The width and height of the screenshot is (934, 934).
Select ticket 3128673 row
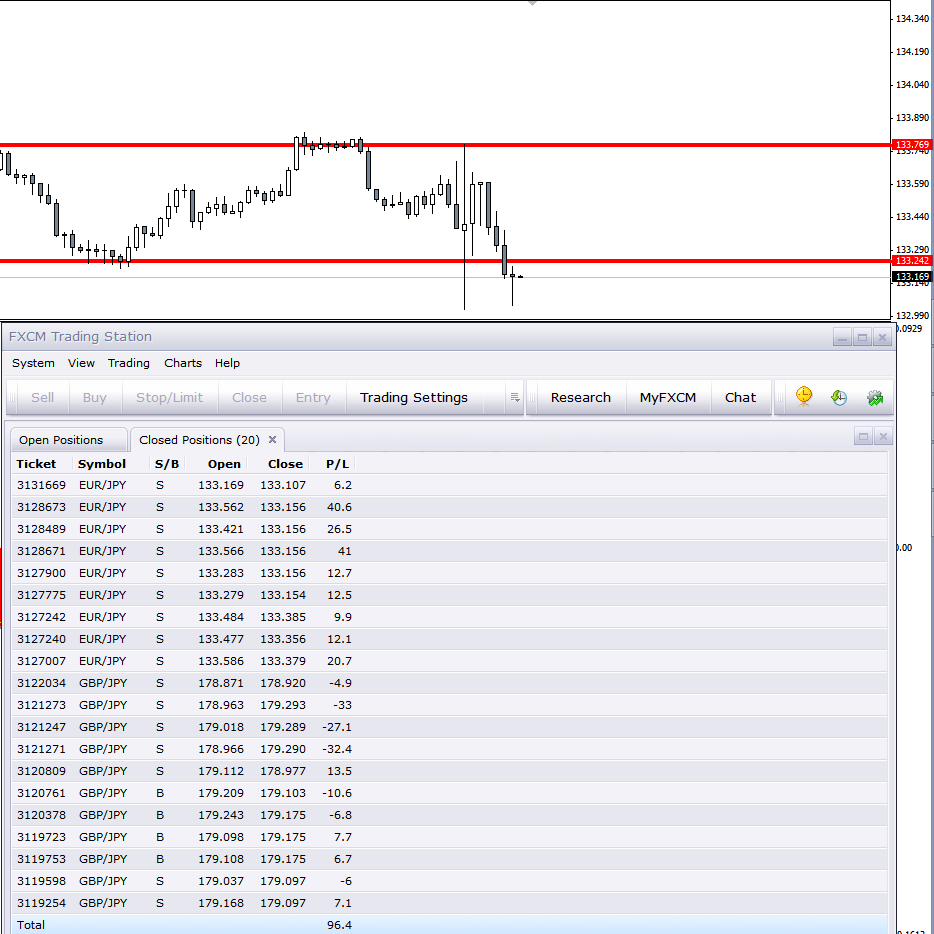[449, 508]
